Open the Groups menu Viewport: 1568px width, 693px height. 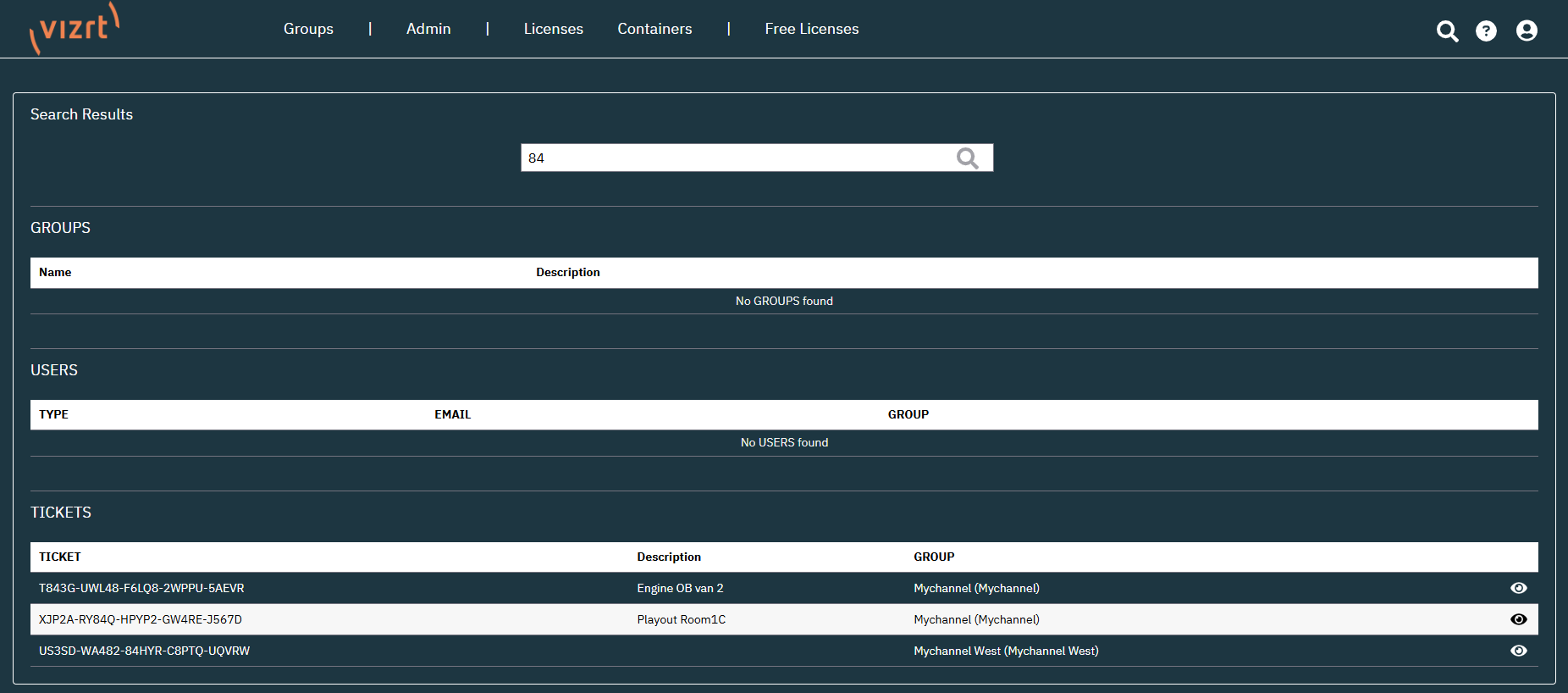point(308,29)
